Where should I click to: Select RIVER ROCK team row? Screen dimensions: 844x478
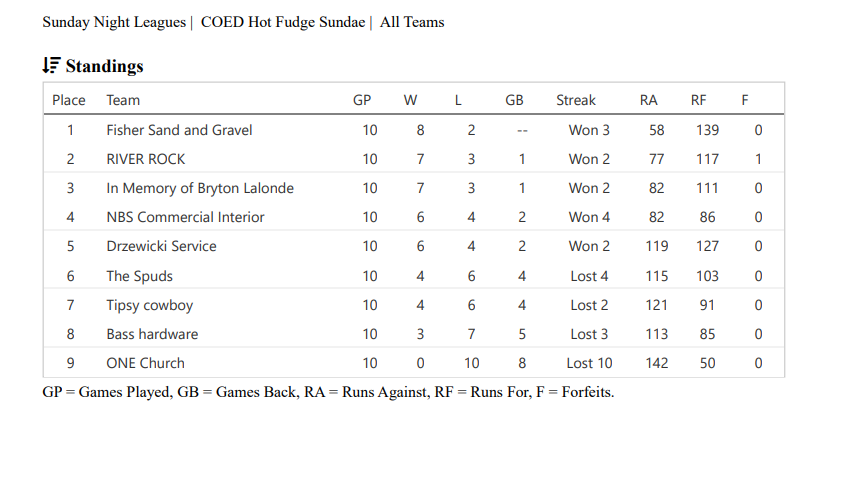coord(146,159)
